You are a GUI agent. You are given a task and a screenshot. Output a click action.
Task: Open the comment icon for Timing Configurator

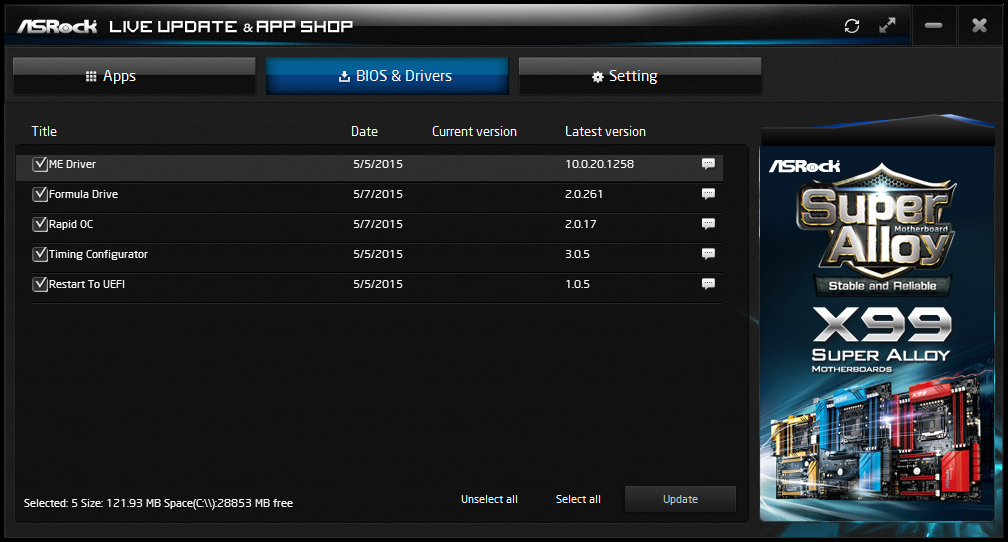click(x=708, y=253)
